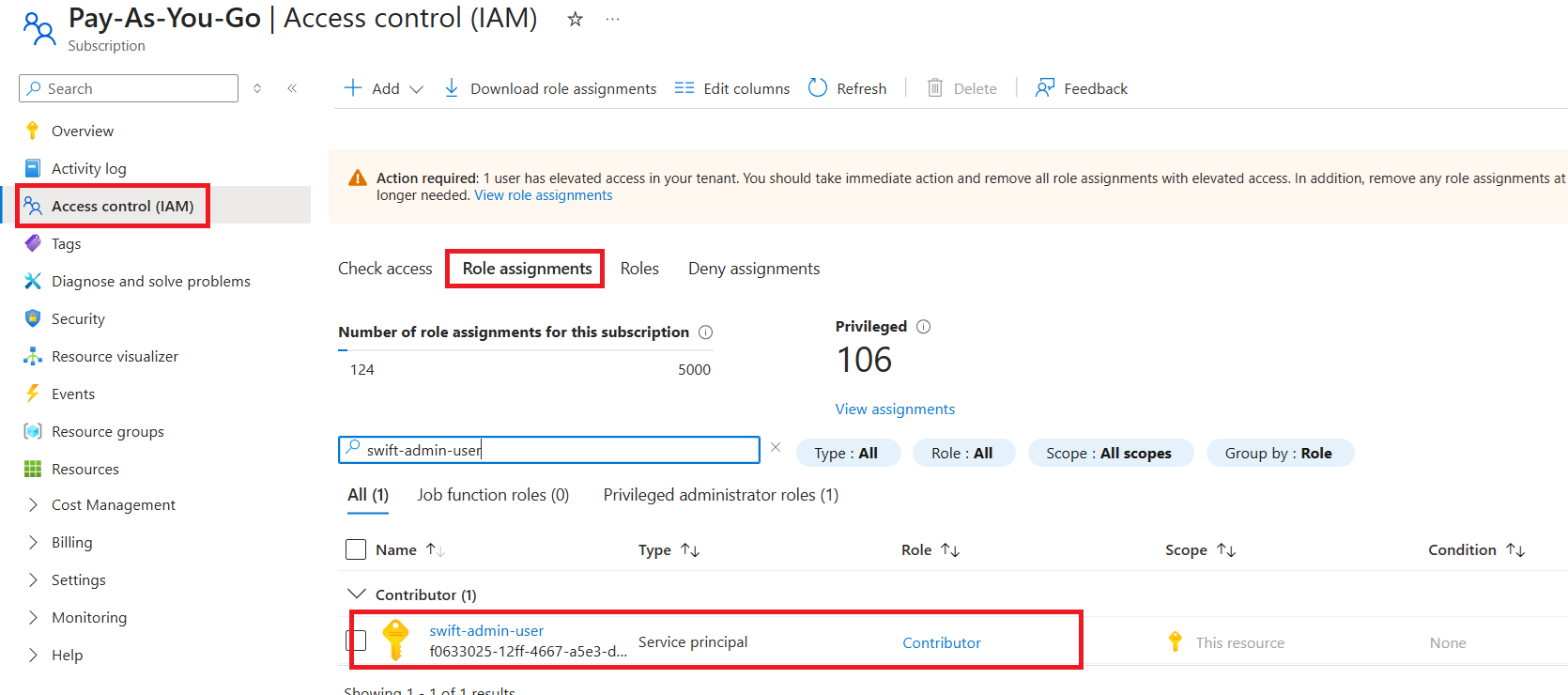This screenshot has height=695, width=1568.
Task: Click the Resource groups cube icon
Action: click(x=33, y=431)
